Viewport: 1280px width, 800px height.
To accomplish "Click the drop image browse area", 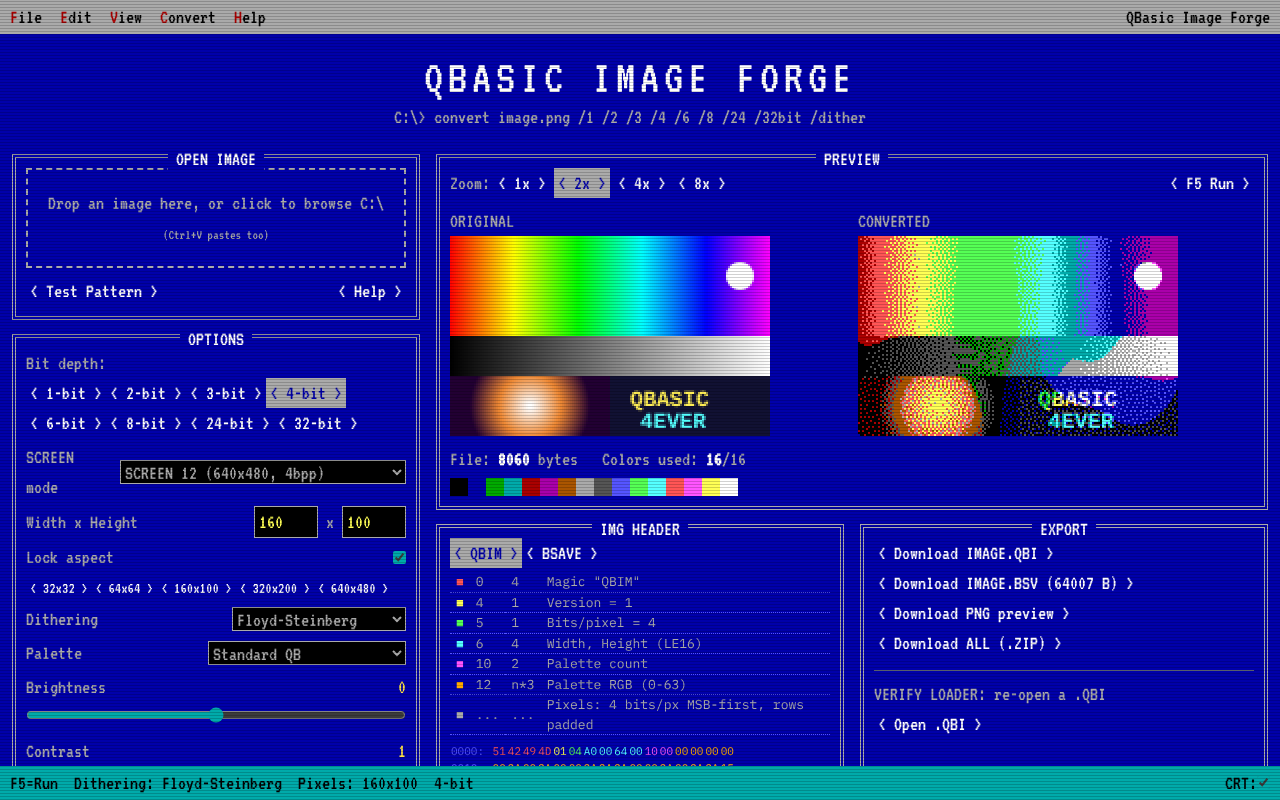I will [x=216, y=218].
